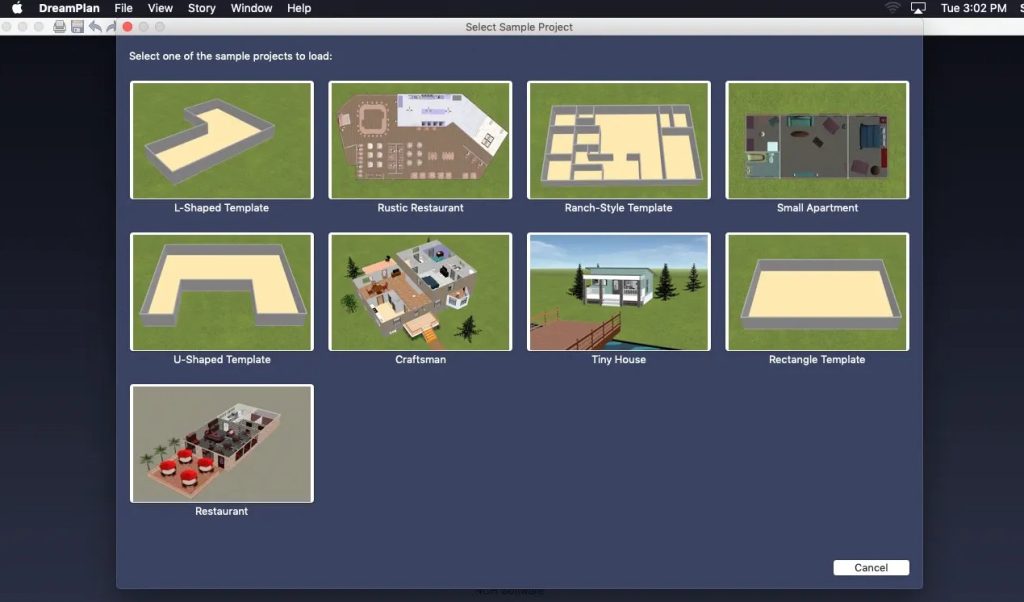The image size is (1024, 602).
Task: Open the Craftsman sample project
Action: (x=419, y=291)
